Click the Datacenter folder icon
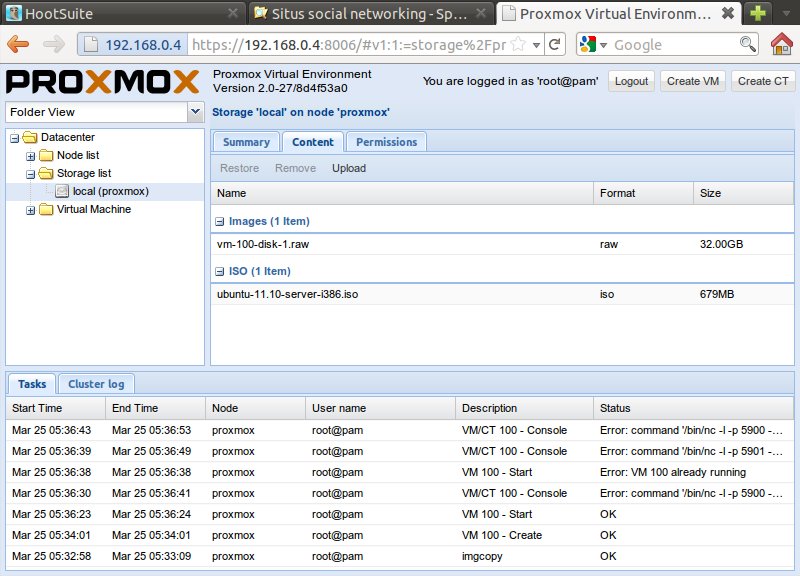Image resolution: width=800 pixels, height=576 pixels. tap(29, 137)
